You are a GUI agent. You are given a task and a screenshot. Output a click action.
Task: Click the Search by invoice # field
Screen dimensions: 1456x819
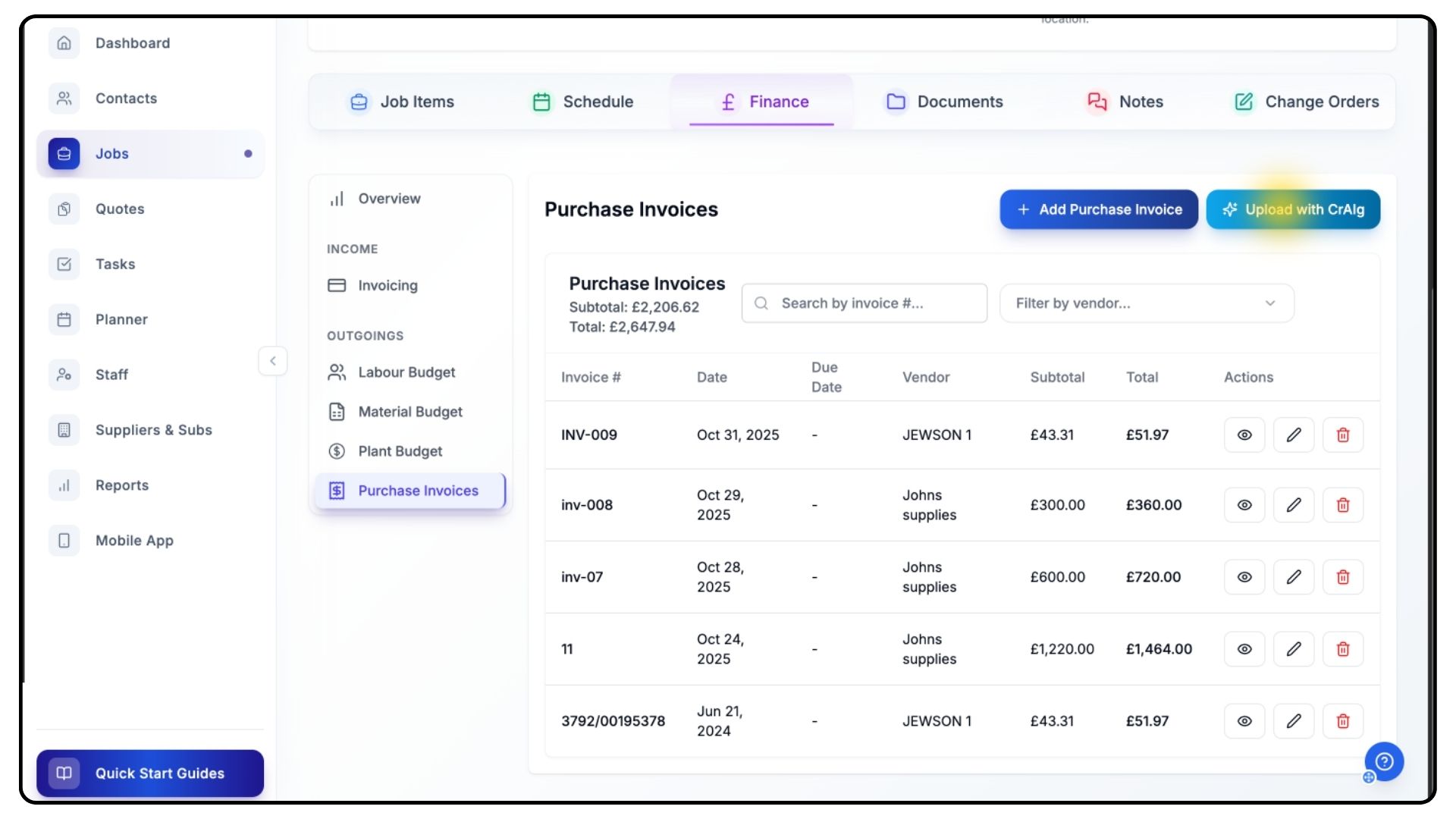coord(864,303)
